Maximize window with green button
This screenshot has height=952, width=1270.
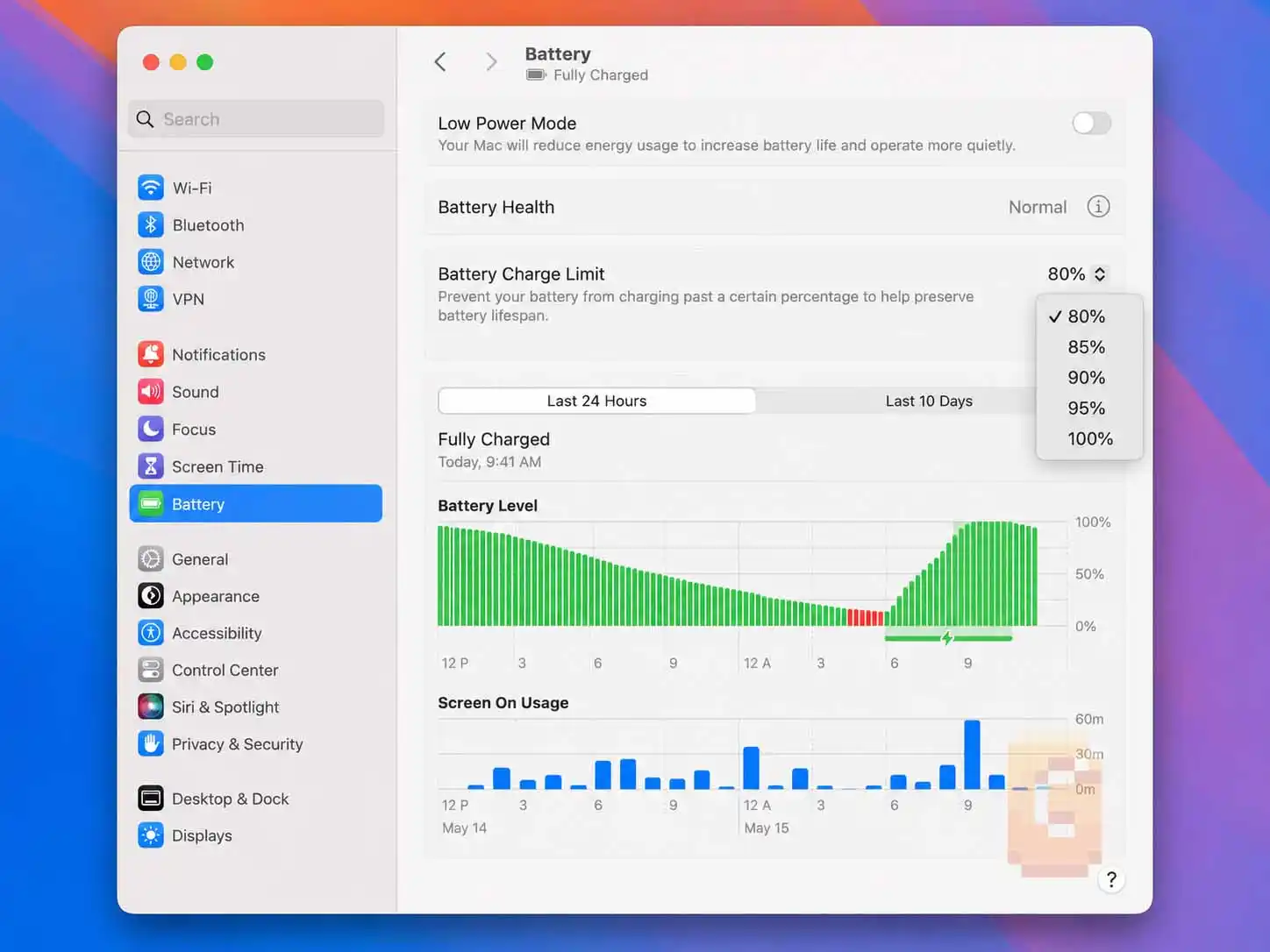(205, 62)
